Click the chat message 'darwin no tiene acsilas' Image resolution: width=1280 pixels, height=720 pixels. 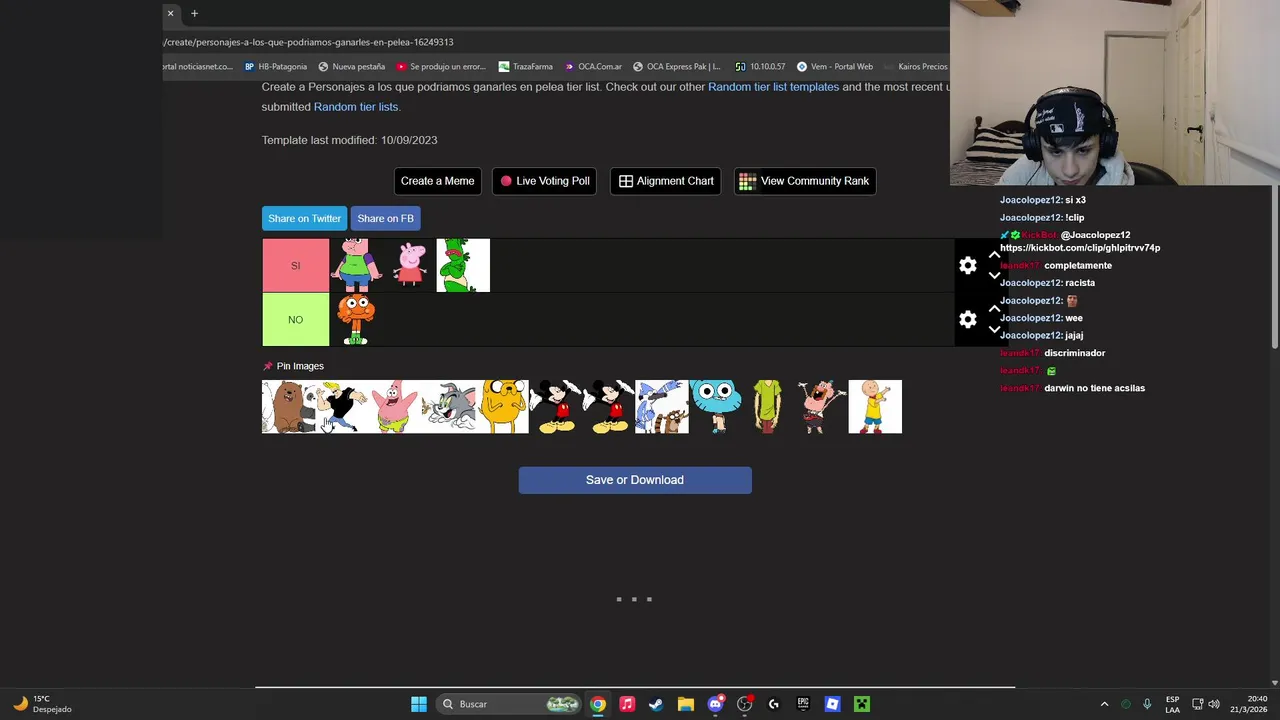point(1094,388)
